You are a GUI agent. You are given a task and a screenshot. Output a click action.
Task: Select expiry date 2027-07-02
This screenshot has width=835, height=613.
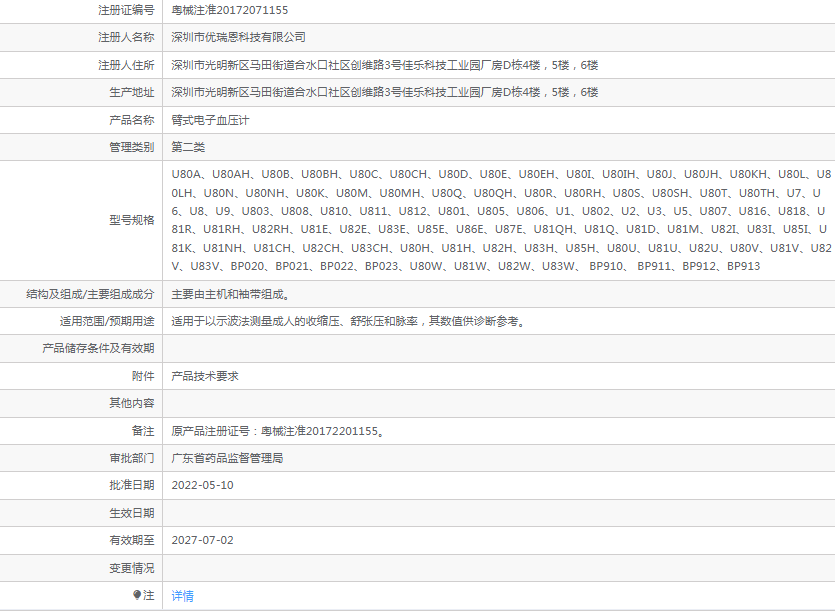coord(202,540)
